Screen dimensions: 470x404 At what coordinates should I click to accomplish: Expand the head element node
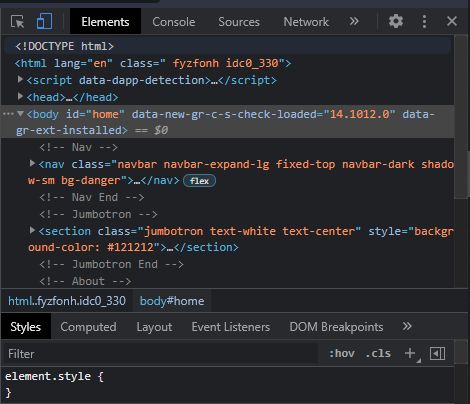click(20, 96)
